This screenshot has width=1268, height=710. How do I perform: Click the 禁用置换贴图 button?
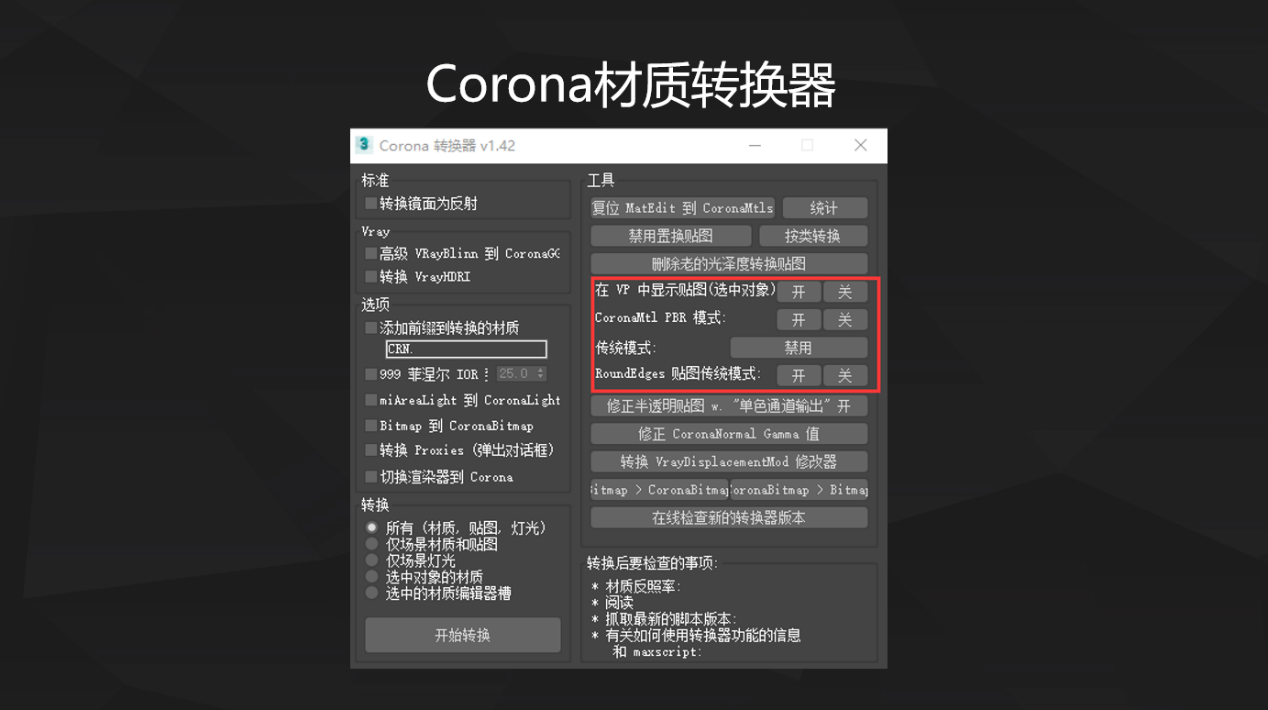[671, 236]
